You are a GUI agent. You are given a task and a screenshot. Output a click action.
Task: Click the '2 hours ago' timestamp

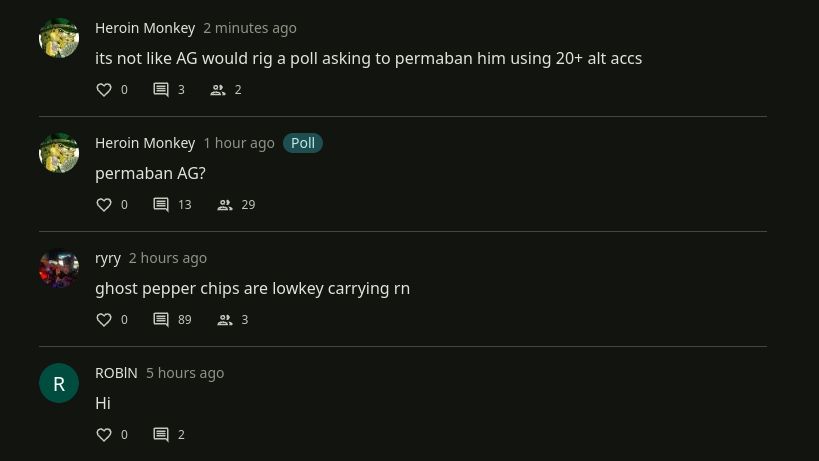pos(168,258)
